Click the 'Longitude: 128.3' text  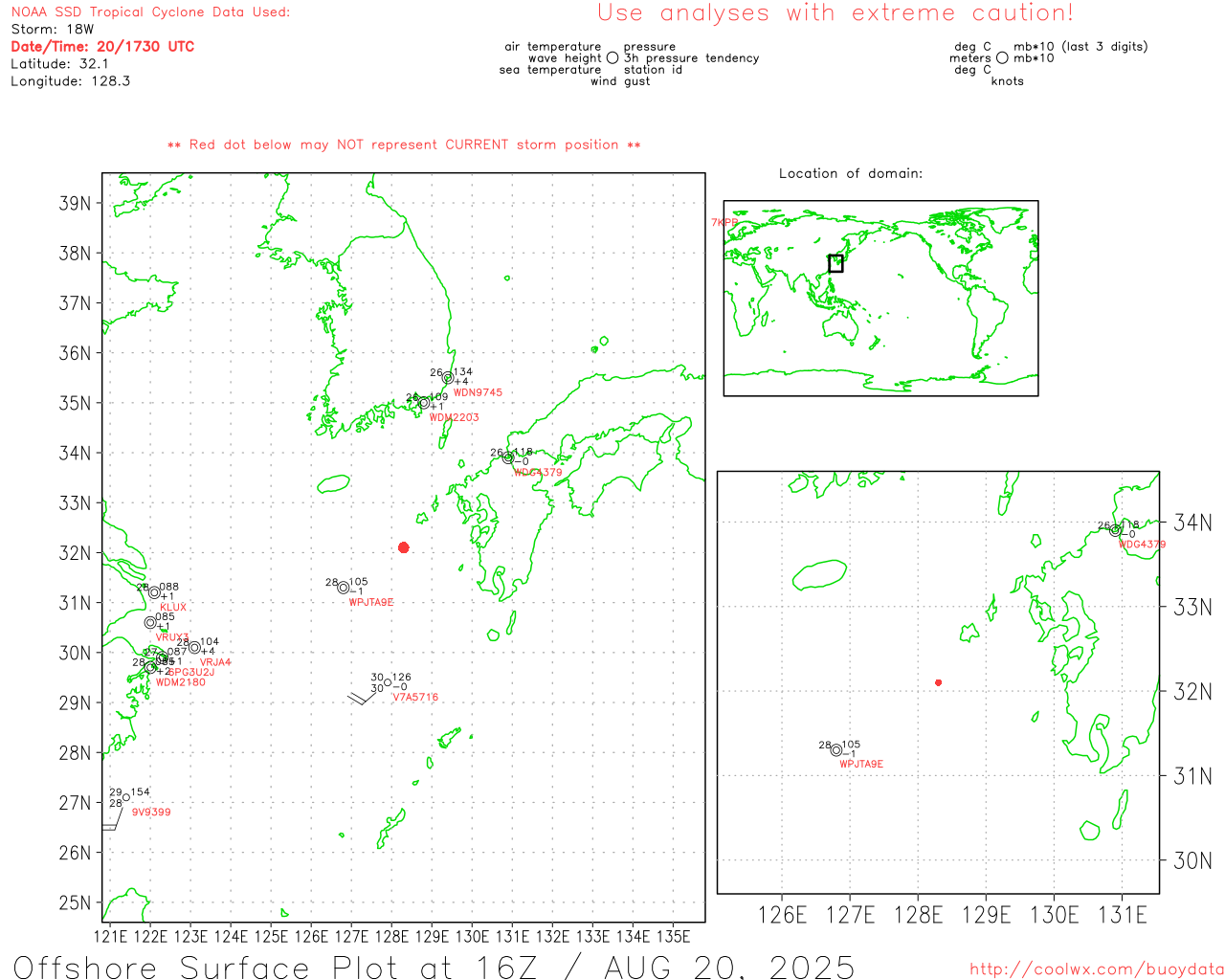[x=70, y=81]
